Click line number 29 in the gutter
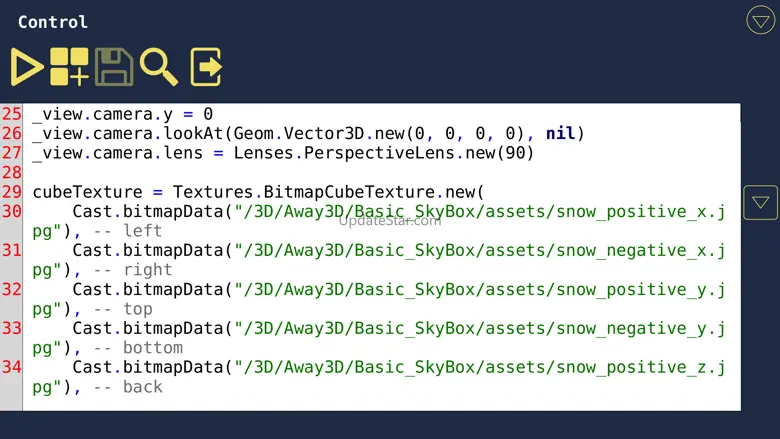Viewport: 780px width, 439px height. click(x=11, y=192)
